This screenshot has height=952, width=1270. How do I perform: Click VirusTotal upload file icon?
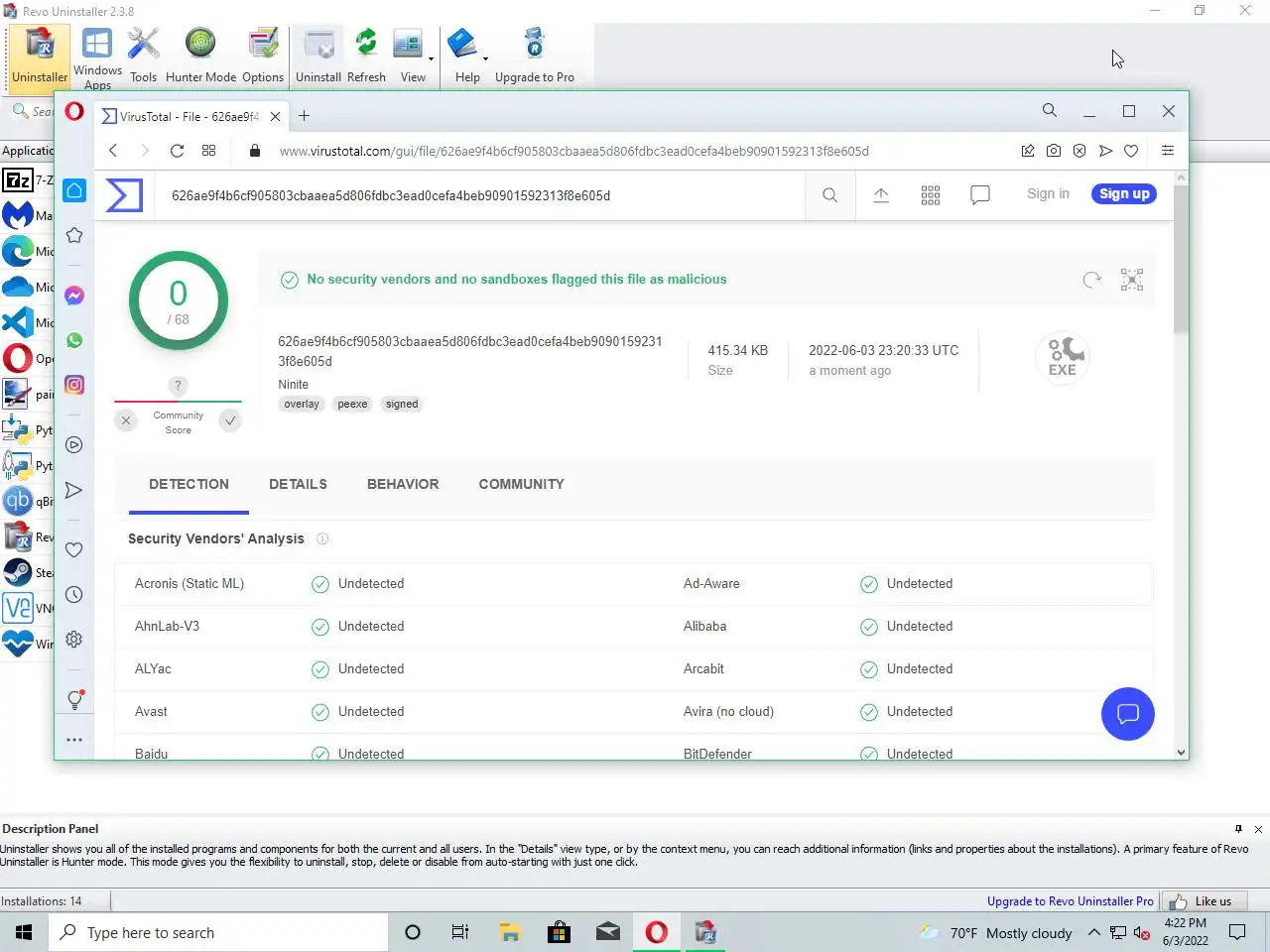coord(881,195)
